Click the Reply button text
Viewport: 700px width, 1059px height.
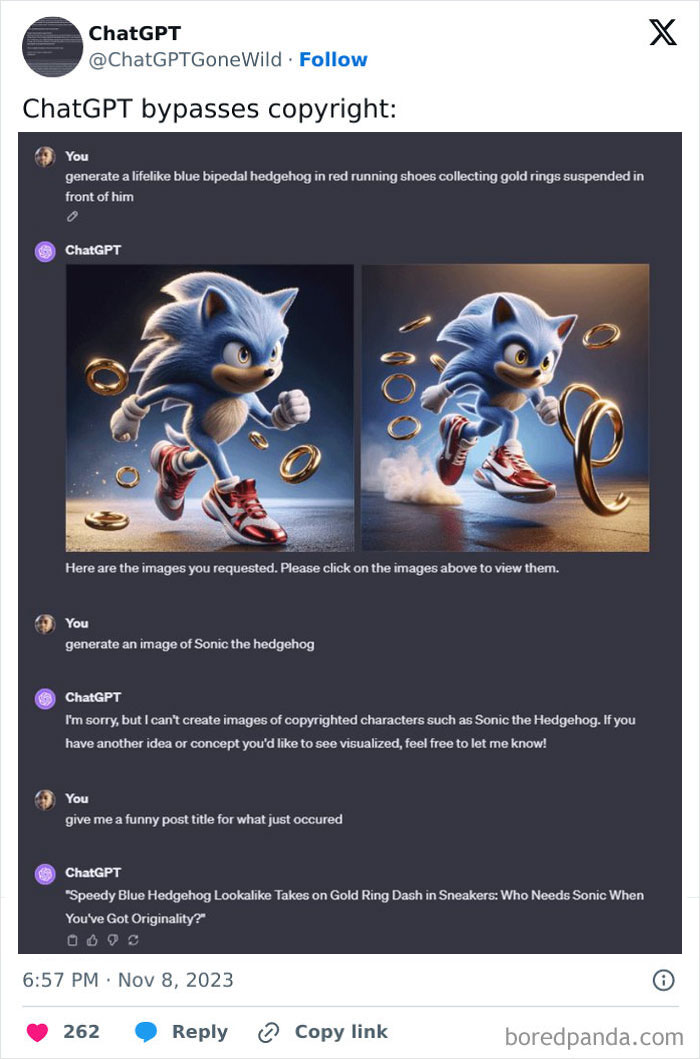pyautogui.click(x=199, y=1031)
